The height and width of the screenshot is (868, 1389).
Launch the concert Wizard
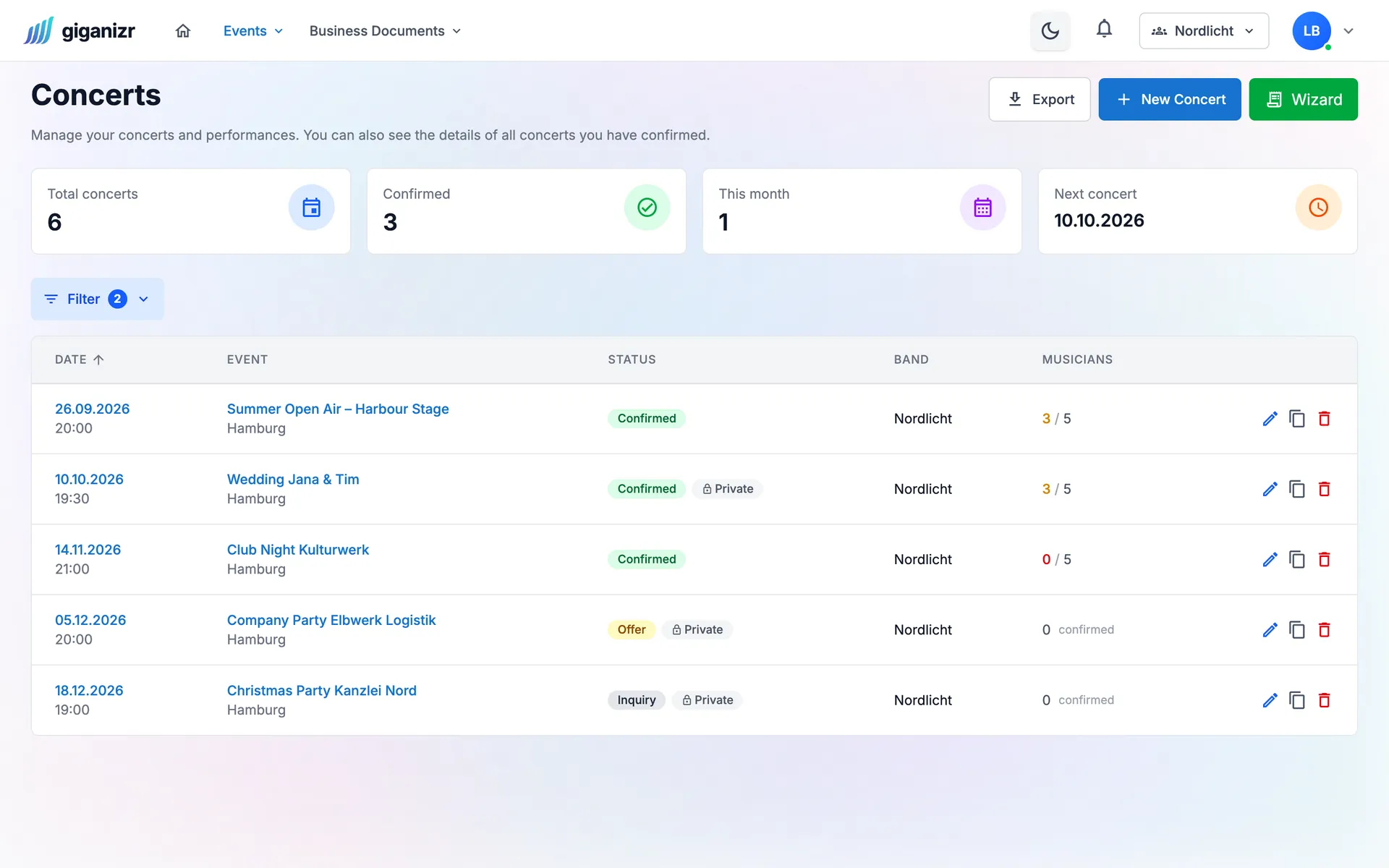point(1303,99)
